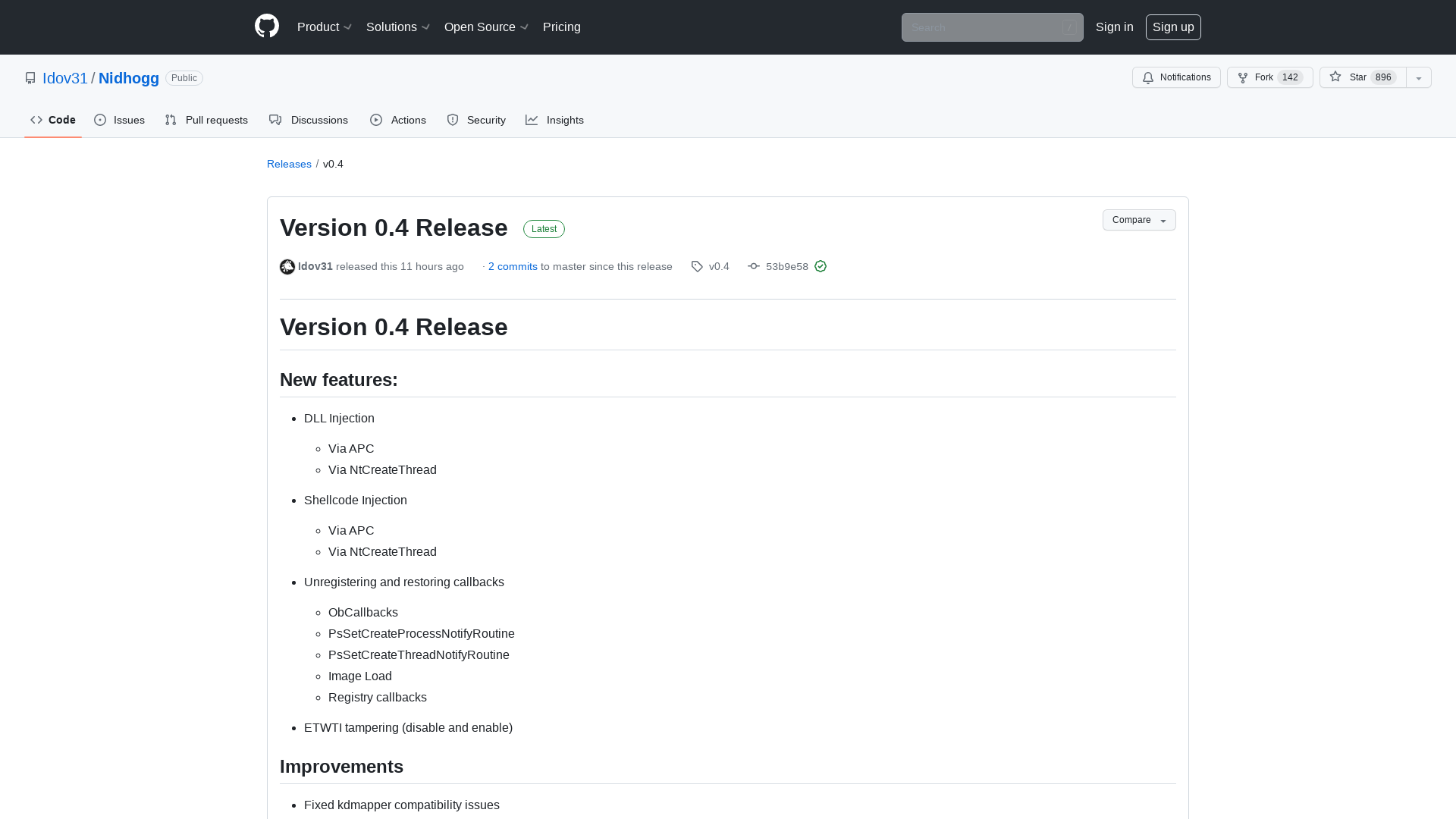This screenshot has height=819, width=1456.
Task: Select the 'Registry callbacks' list item
Action: tap(378, 698)
